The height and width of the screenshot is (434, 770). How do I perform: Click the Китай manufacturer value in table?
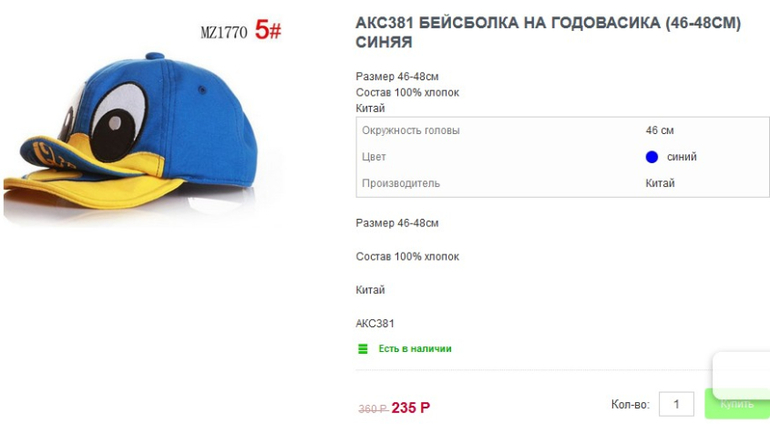pyautogui.click(x=660, y=184)
